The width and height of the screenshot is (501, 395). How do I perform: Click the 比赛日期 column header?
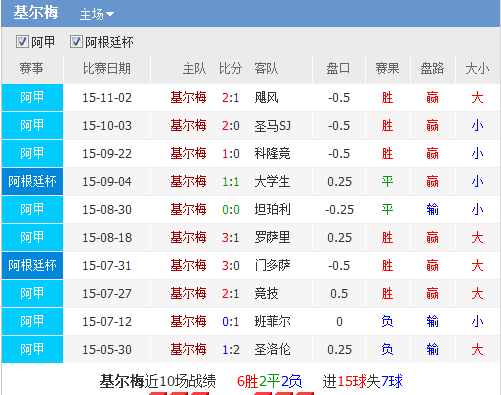pos(107,69)
